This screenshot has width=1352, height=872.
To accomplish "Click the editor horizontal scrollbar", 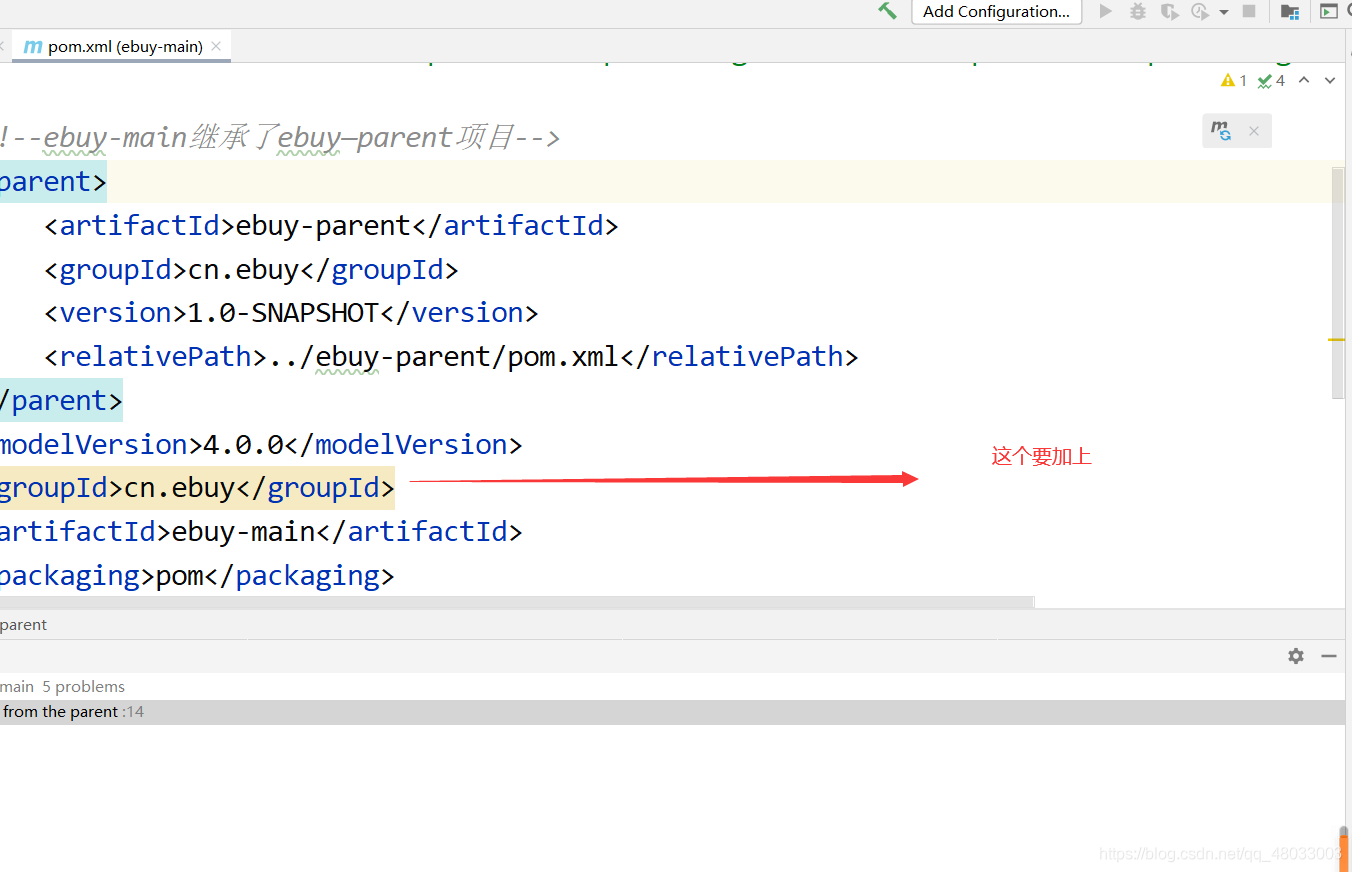I will tap(516, 602).
